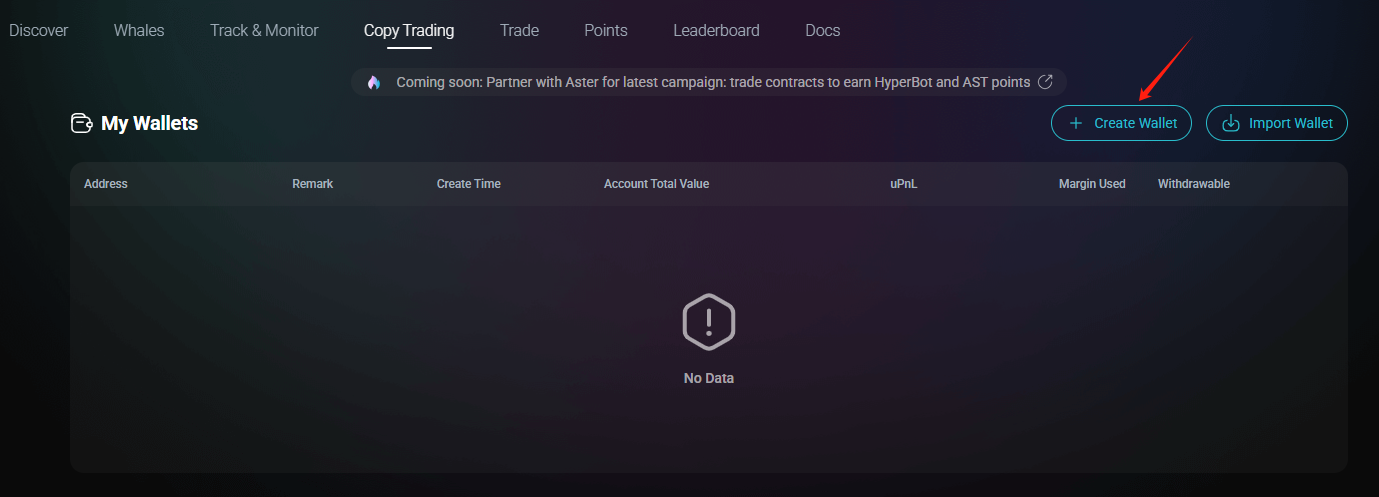This screenshot has width=1379, height=497.
Task: Open the Aster campaign announcement text
Action: (713, 82)
